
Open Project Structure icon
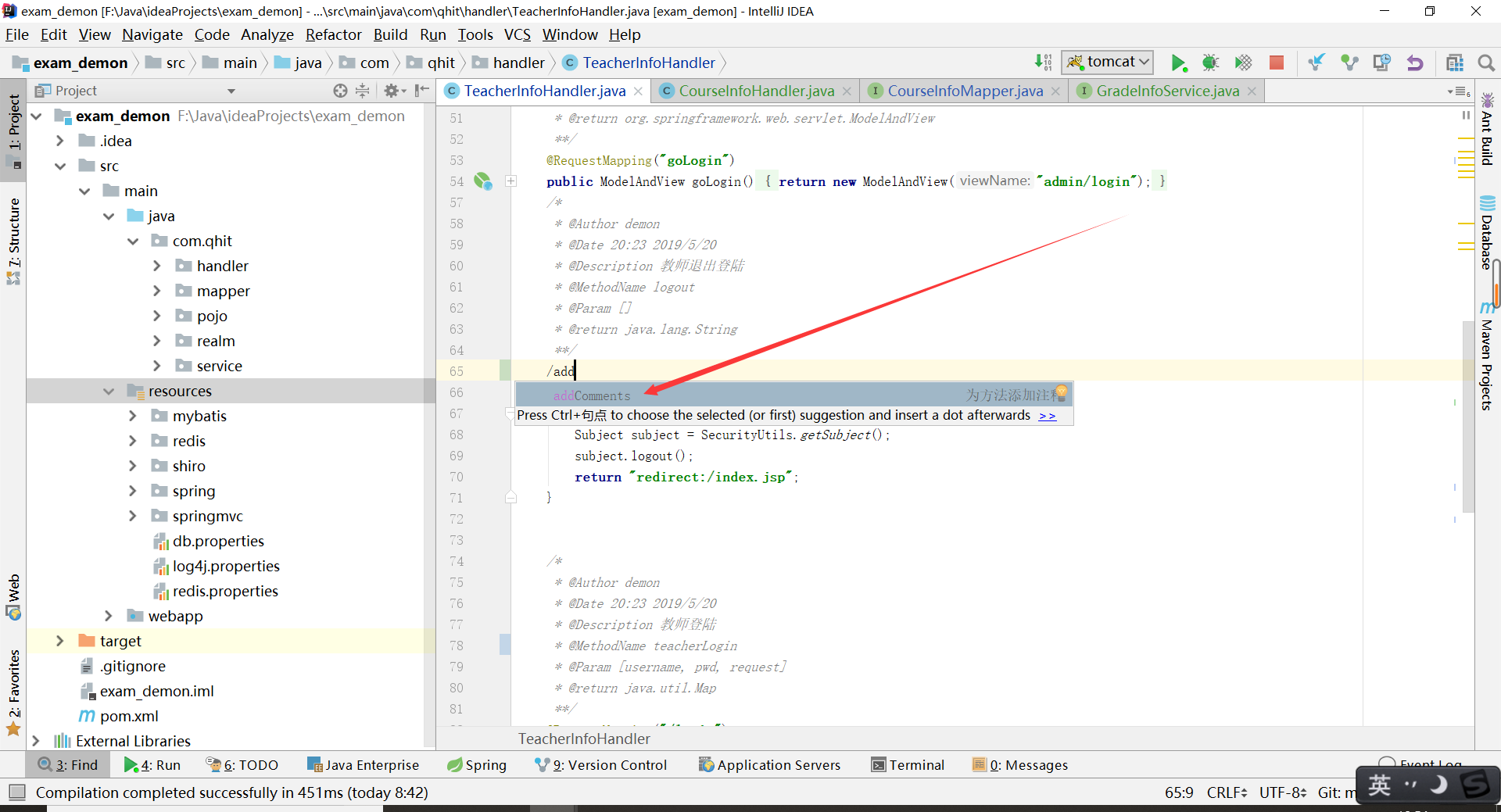(x=1455, y=63)
